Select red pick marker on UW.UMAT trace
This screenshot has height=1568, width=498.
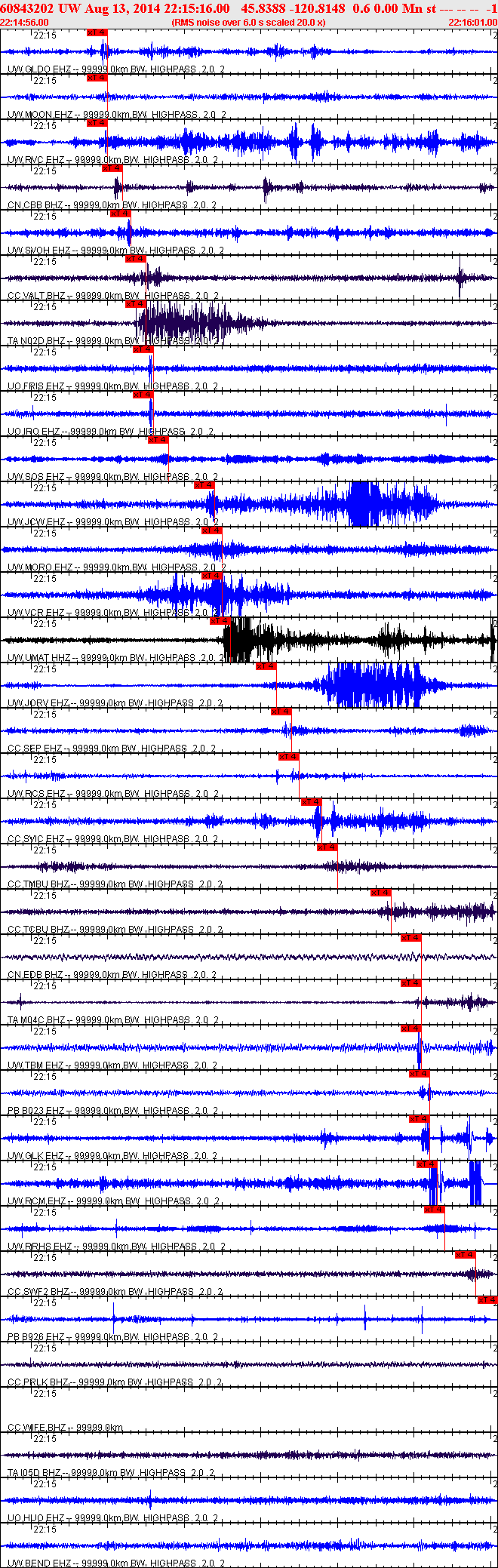(x=220, y=621)
